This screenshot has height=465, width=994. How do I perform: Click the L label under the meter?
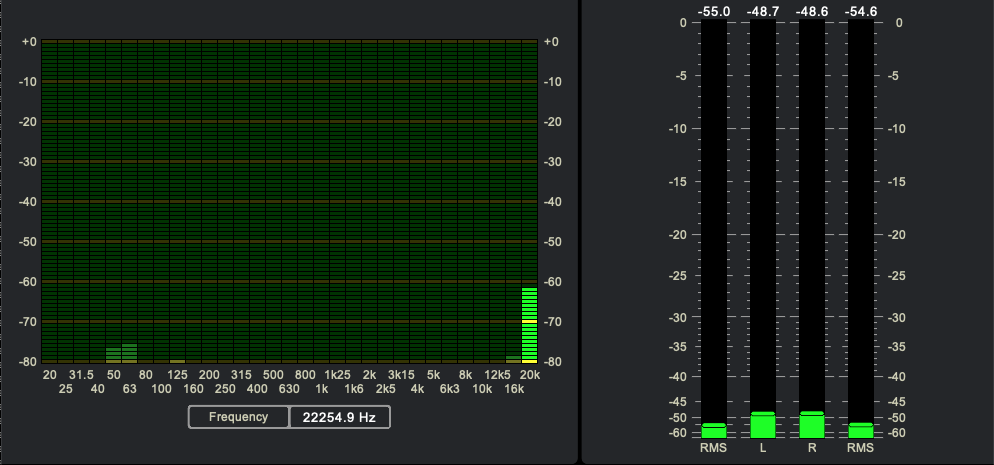click(x=763, y=448)
